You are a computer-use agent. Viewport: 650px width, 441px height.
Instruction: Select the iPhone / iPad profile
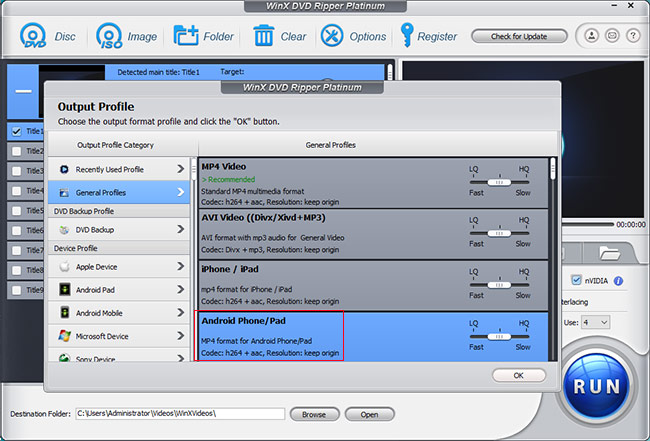(373, 286)
